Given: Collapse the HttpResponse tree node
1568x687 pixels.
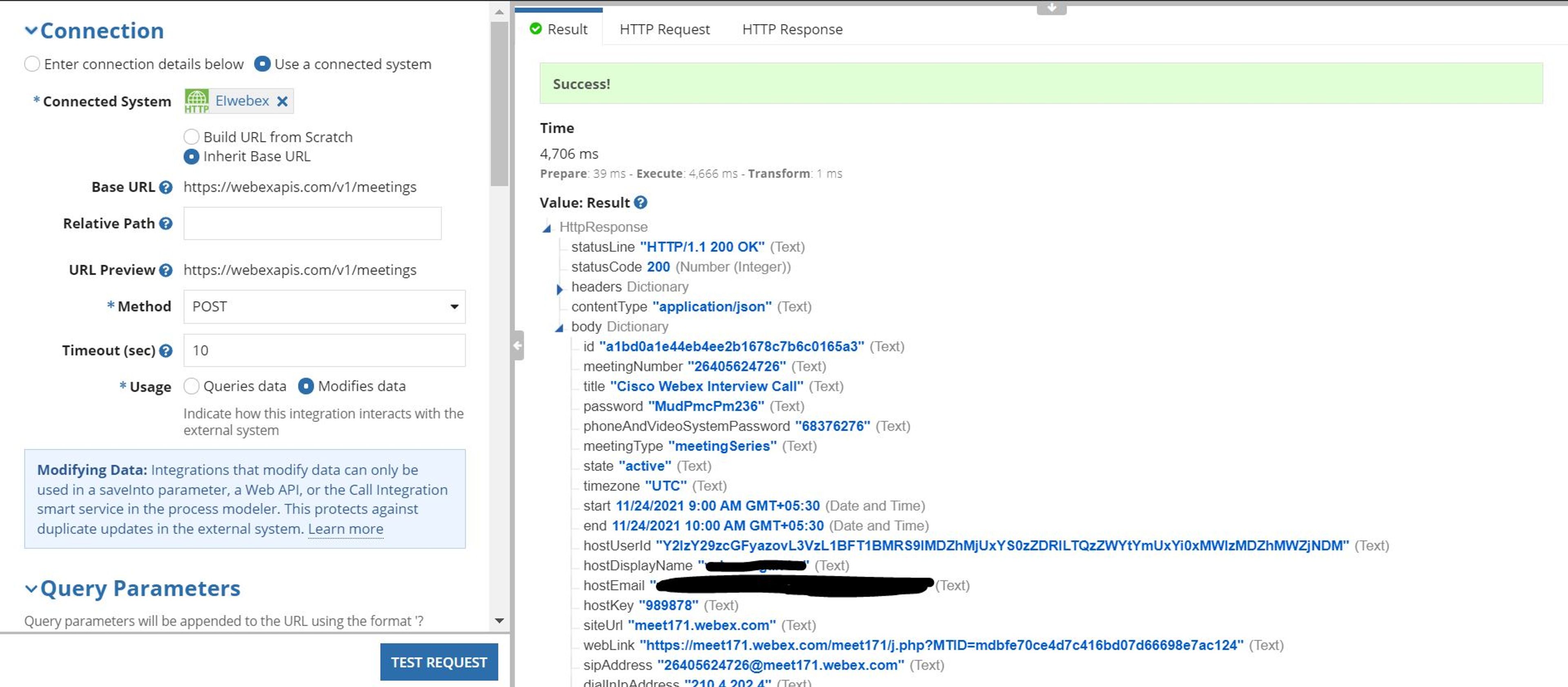Looking at the screenshot, I should (x=547, y=228).
